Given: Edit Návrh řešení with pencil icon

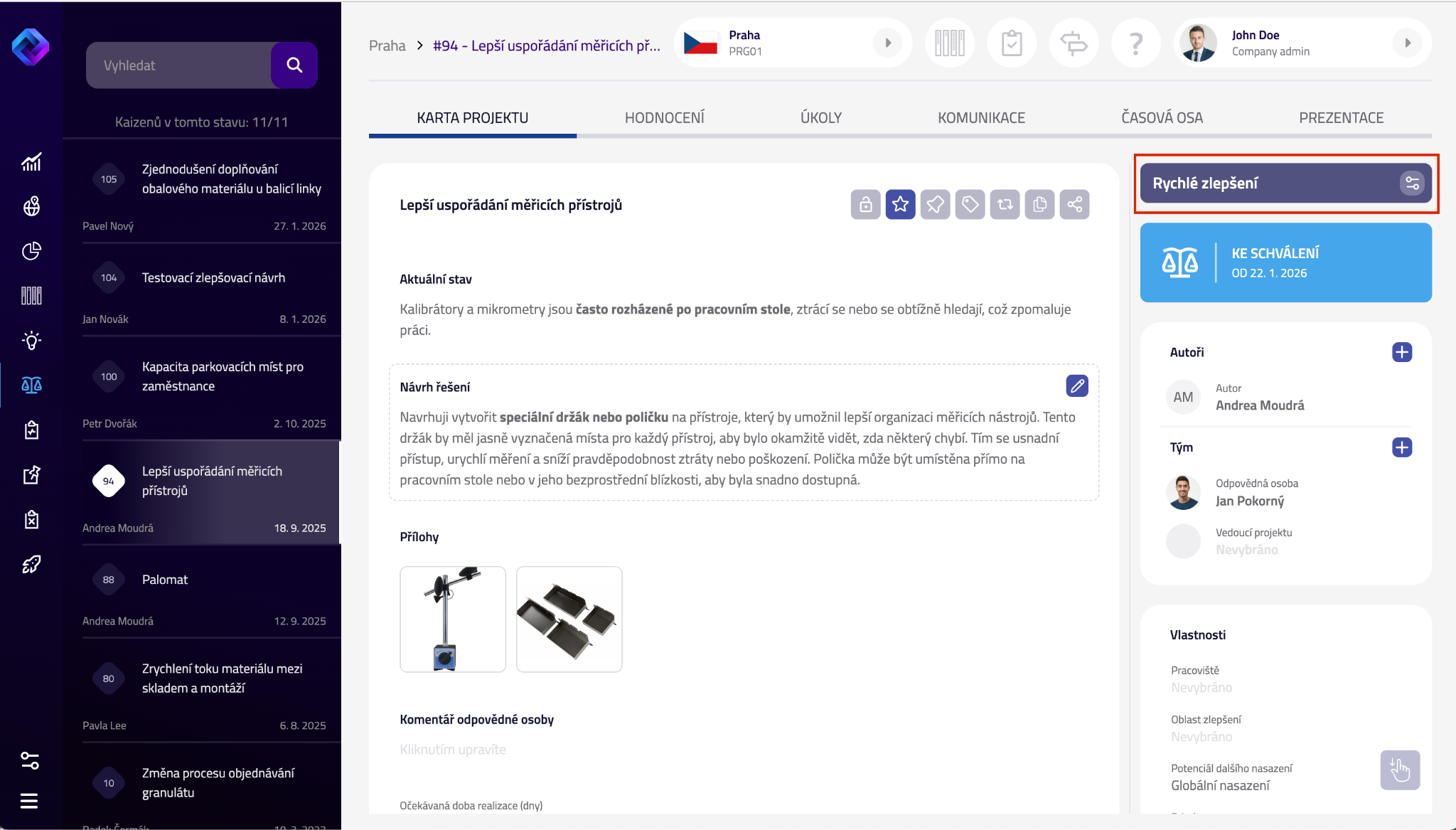Looking at the screenshot, I should click(x=1077, y=385).
